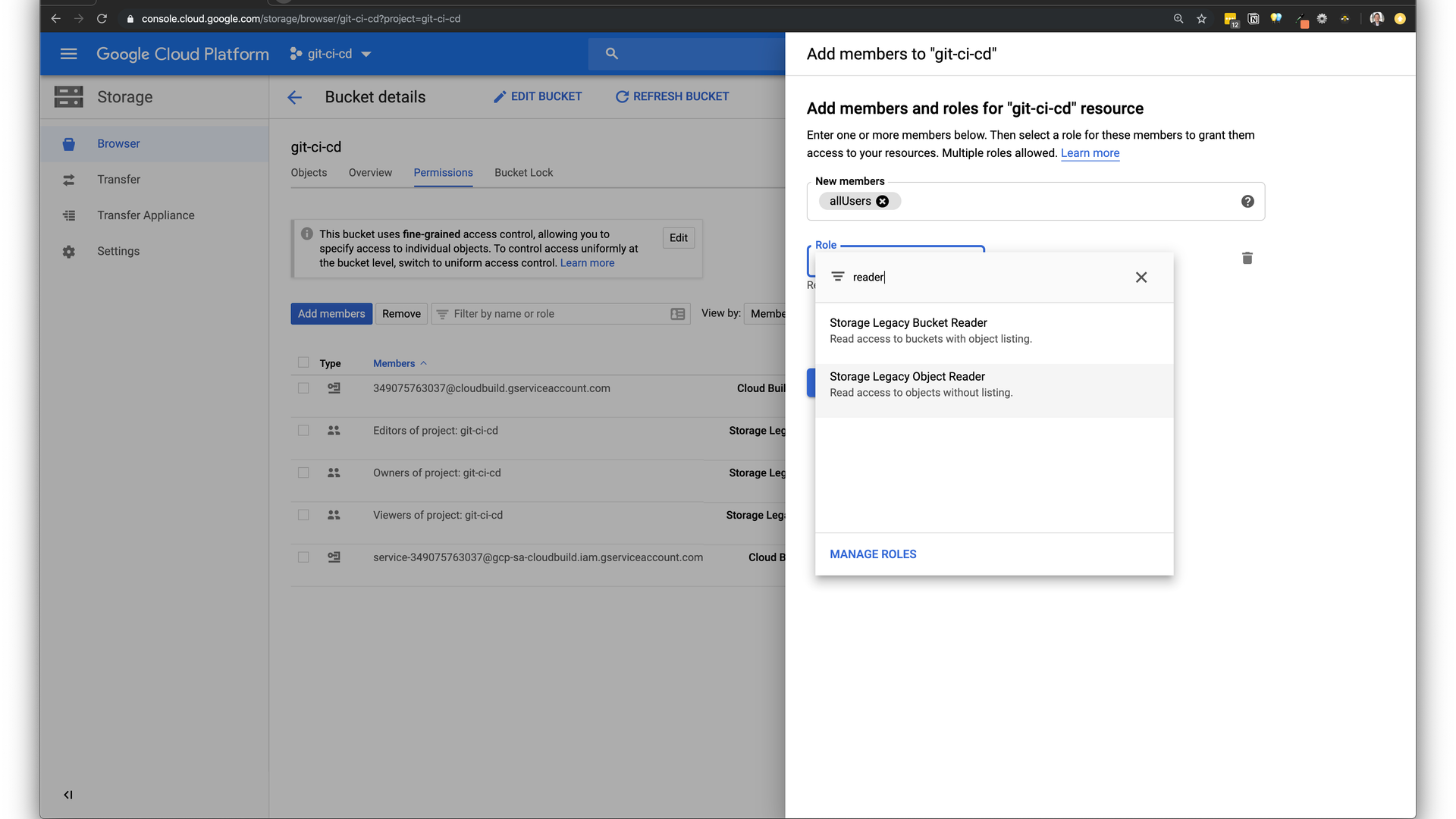Clear the reader role filter text

[x=1141, y=278]
